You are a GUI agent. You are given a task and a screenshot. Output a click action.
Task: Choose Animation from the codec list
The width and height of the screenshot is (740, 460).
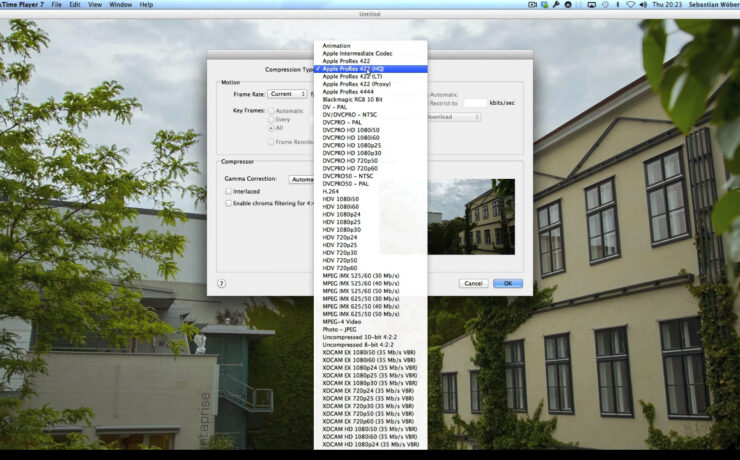click(370, 46)
